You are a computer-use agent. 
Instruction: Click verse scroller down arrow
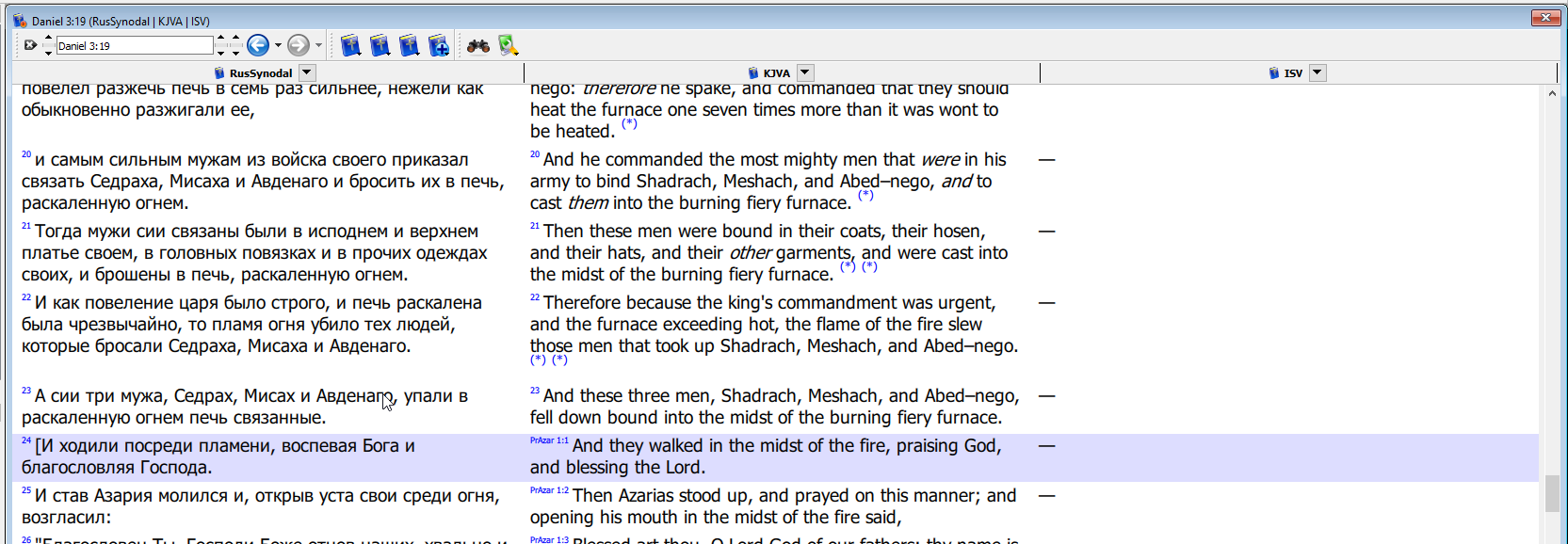[235, 53]
